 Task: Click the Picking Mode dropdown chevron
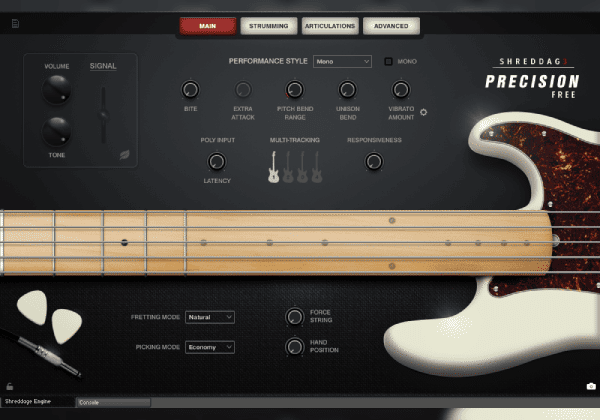(x=229, y=347)
